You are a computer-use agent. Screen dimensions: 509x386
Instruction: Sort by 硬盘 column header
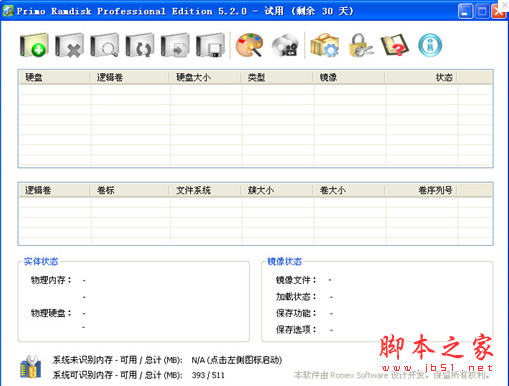click(54, 77)
